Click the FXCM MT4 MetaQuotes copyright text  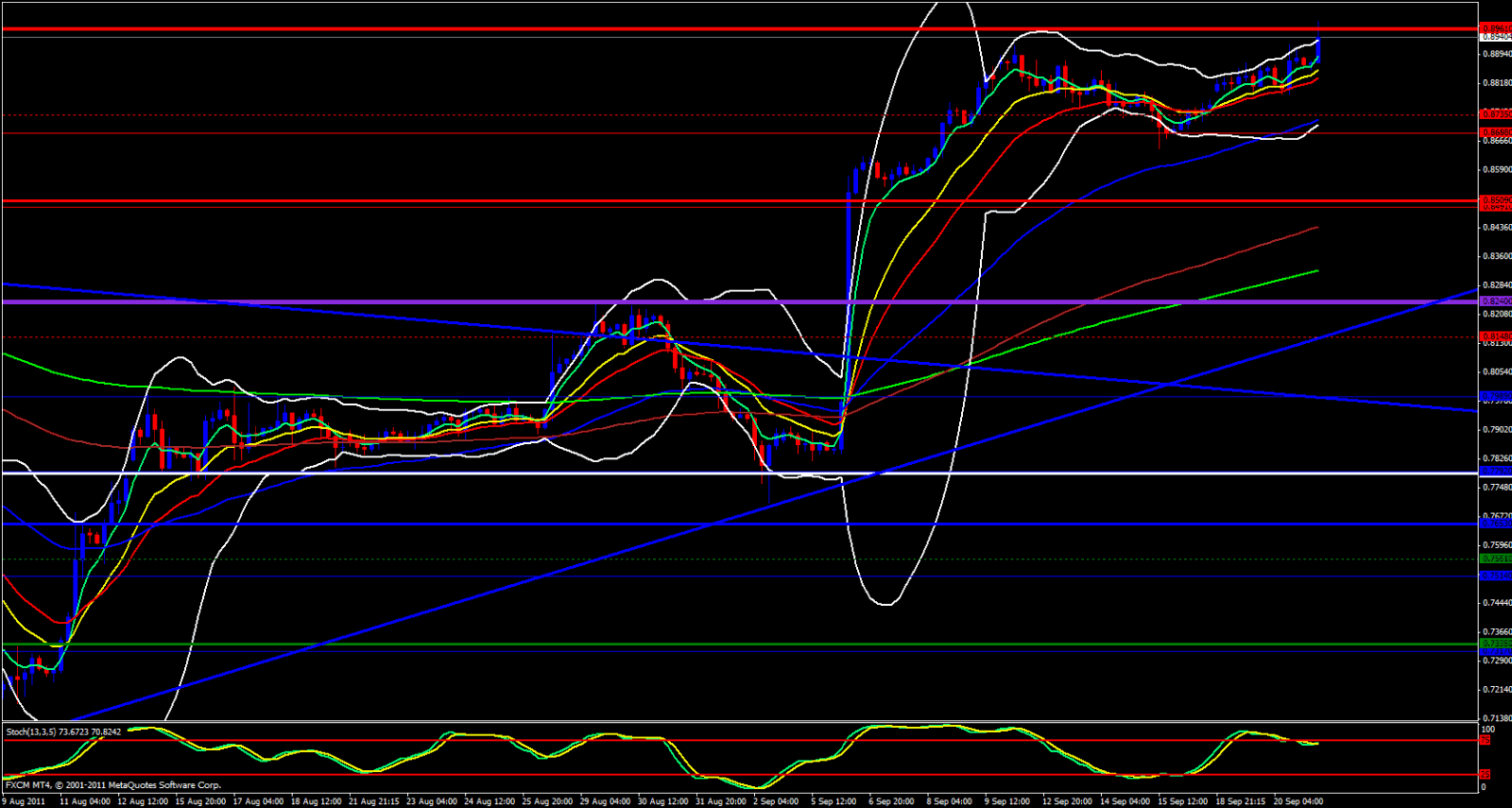tap(113, 785)
